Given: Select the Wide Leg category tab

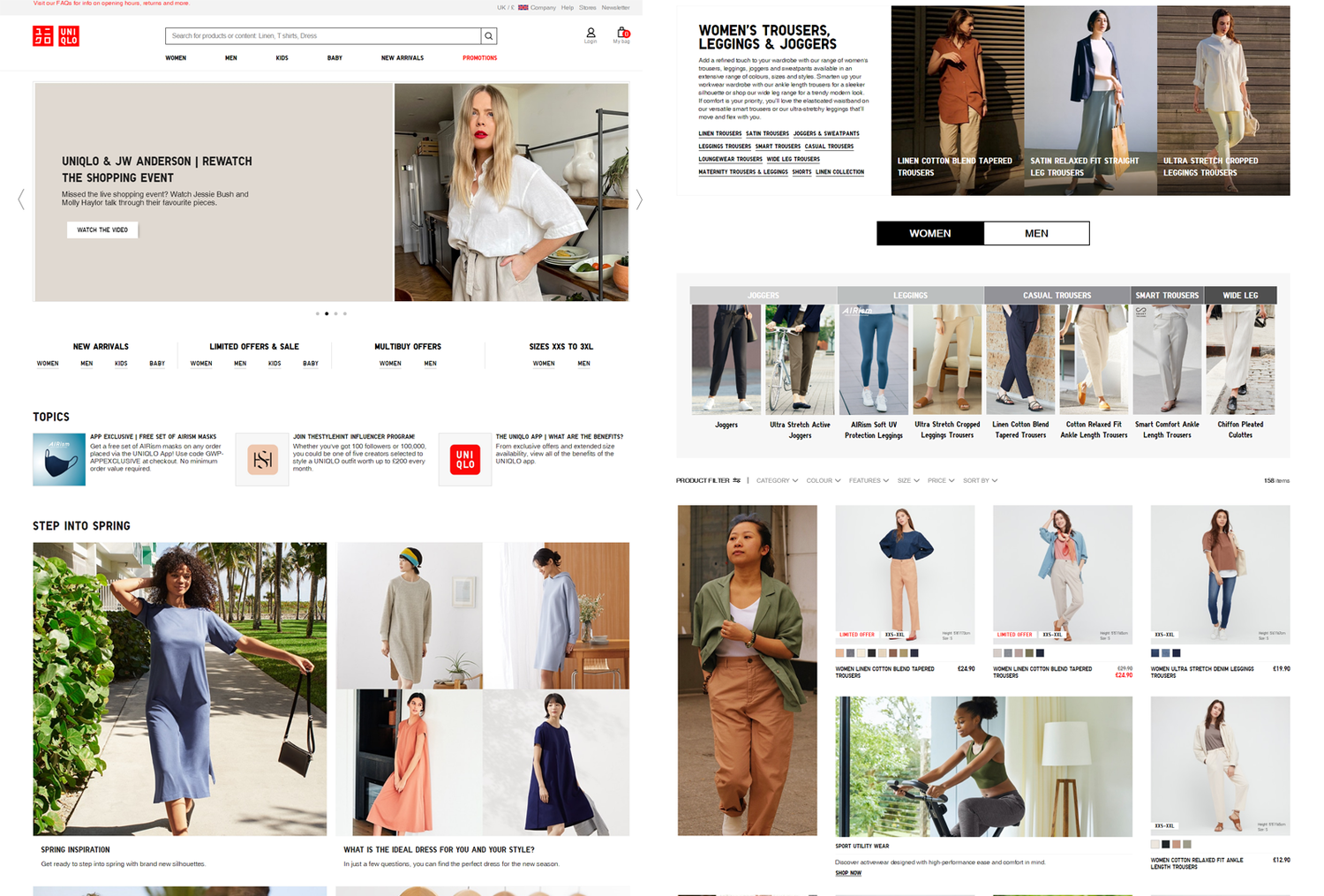Looking at the screenshot, I should [x=1240, y=295].
